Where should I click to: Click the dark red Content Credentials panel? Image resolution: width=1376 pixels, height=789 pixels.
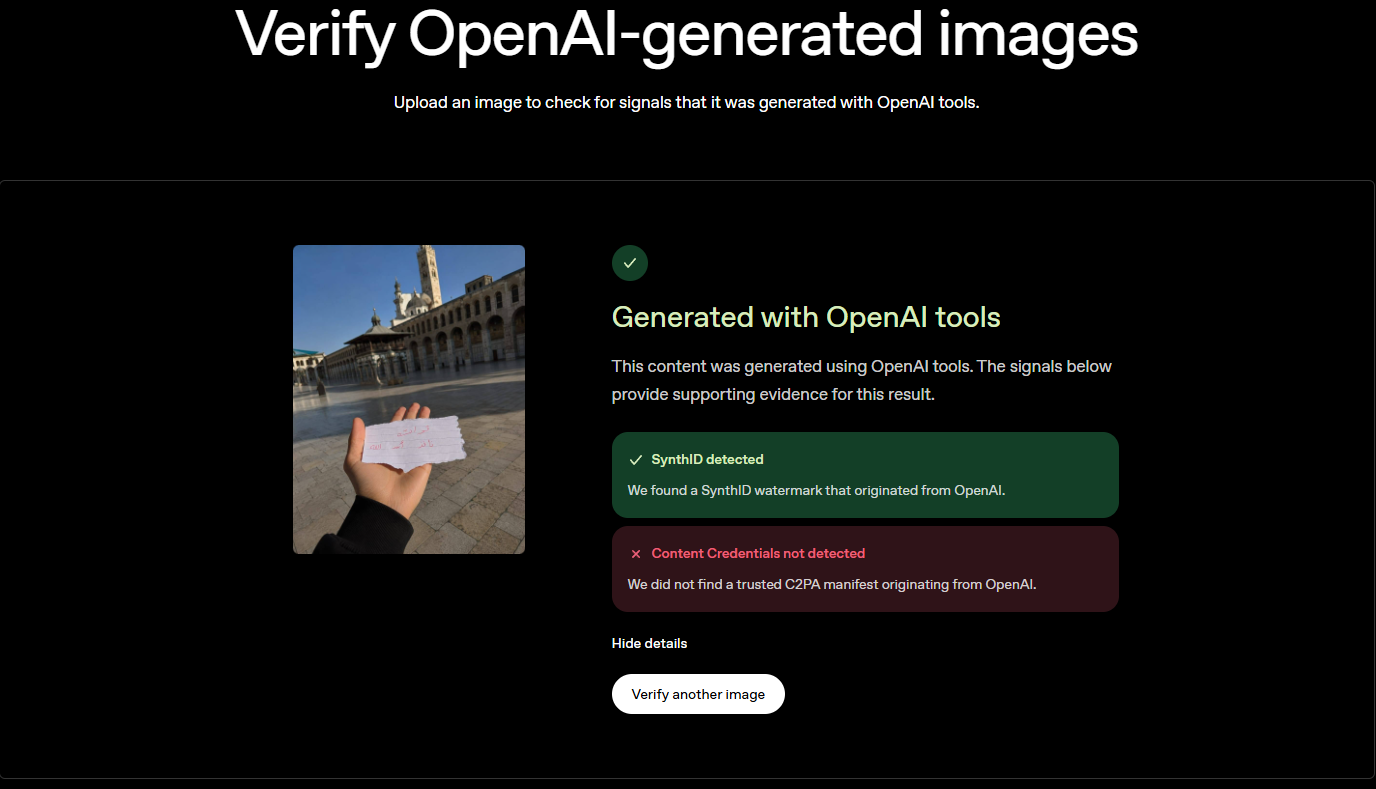tap(865, 569)
